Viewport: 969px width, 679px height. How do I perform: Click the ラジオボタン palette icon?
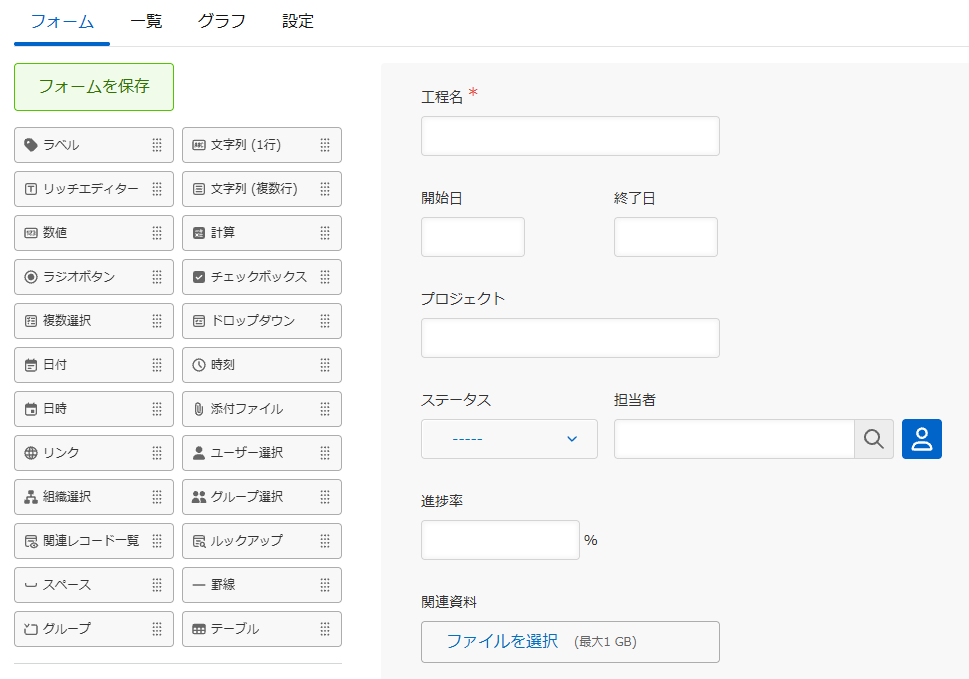(x=30, y=277)
